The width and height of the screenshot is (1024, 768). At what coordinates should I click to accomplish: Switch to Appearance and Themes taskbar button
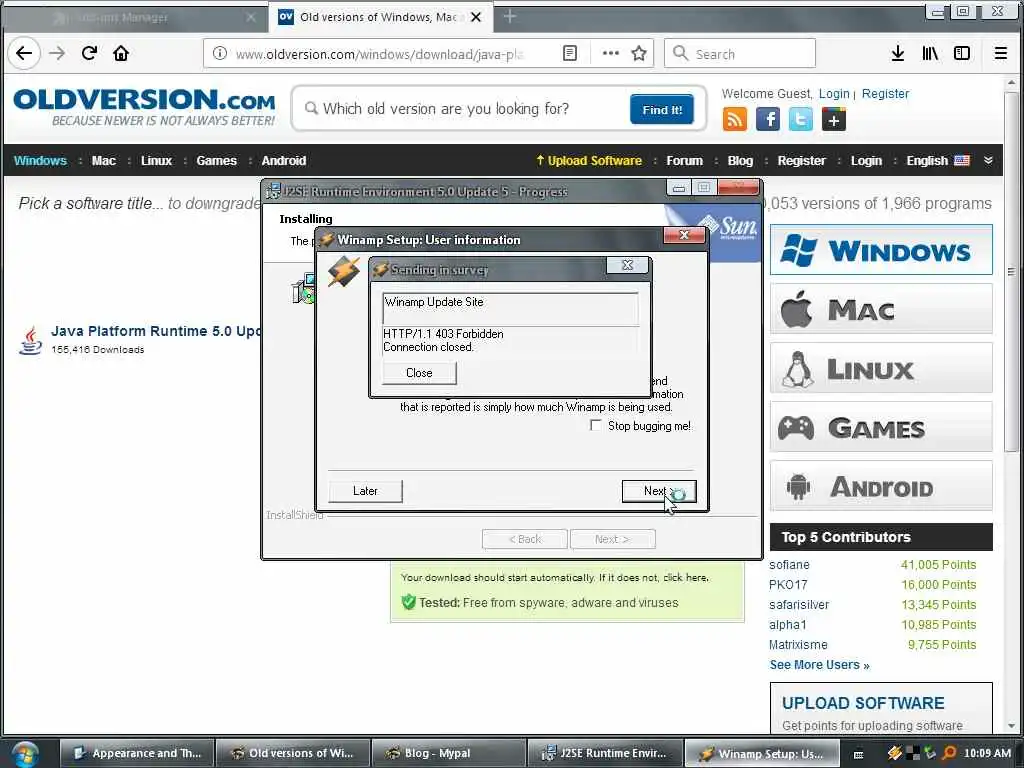(x=136, y=754)
